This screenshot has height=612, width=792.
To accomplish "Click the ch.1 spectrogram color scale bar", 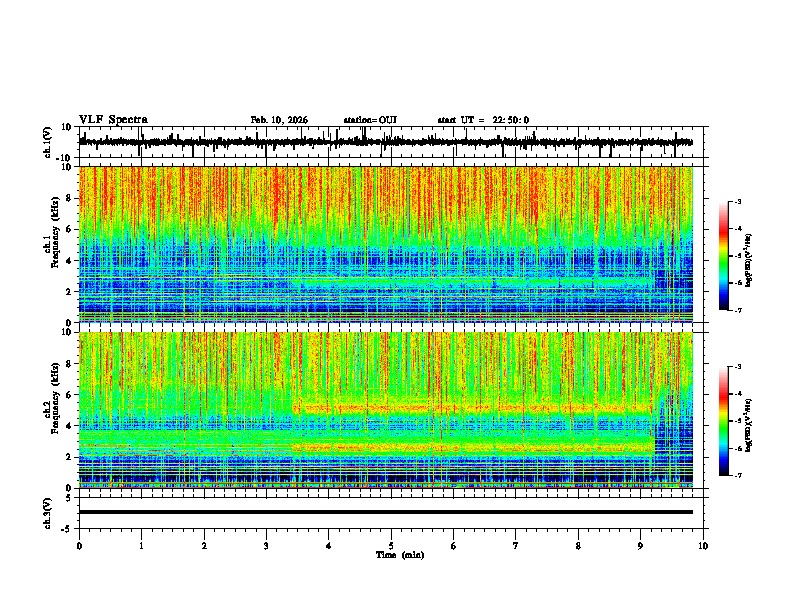I will click(724, 256).
